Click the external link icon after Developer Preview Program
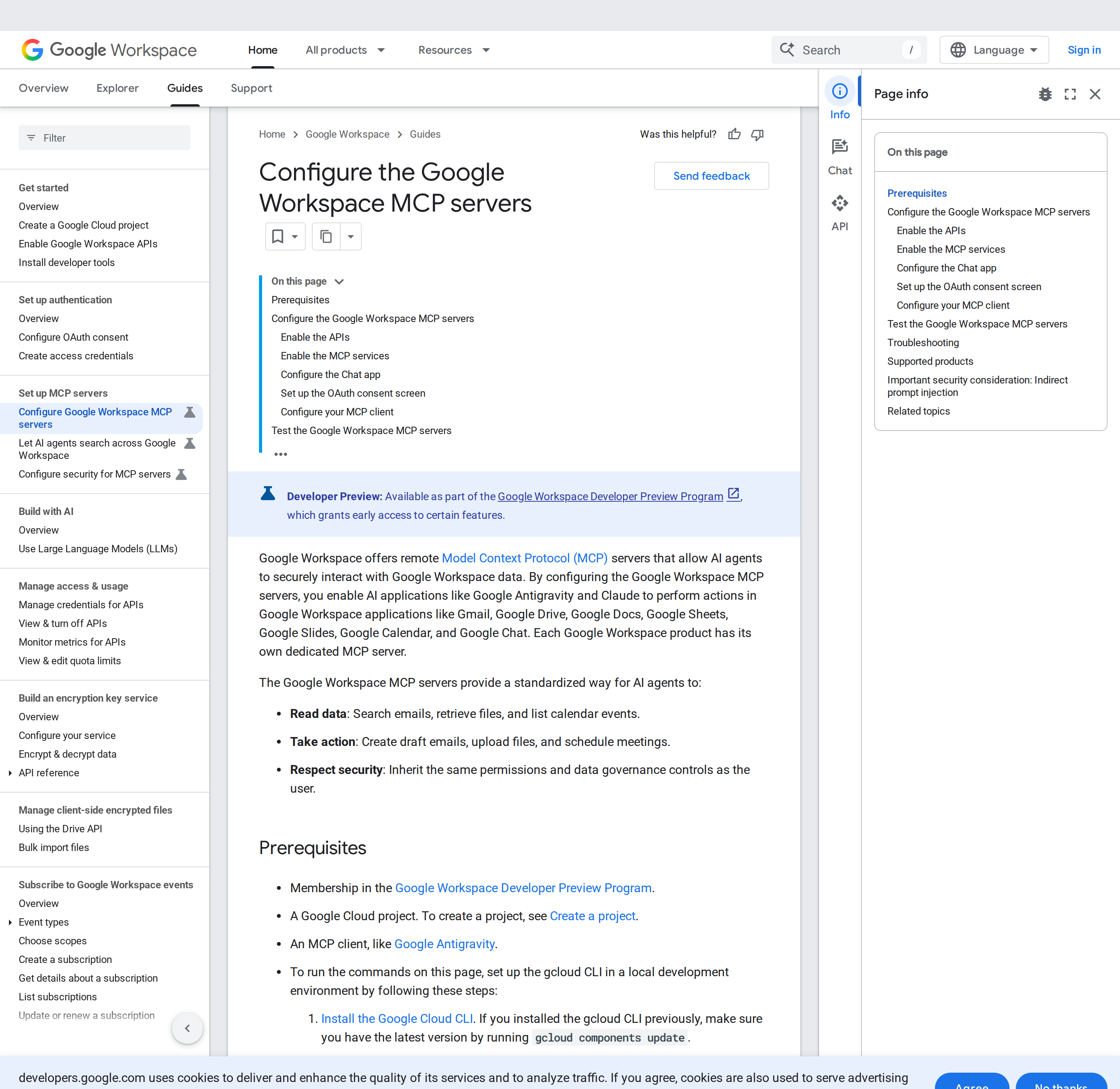The height and width of the screenshot is (1089, 1120). 733,494
